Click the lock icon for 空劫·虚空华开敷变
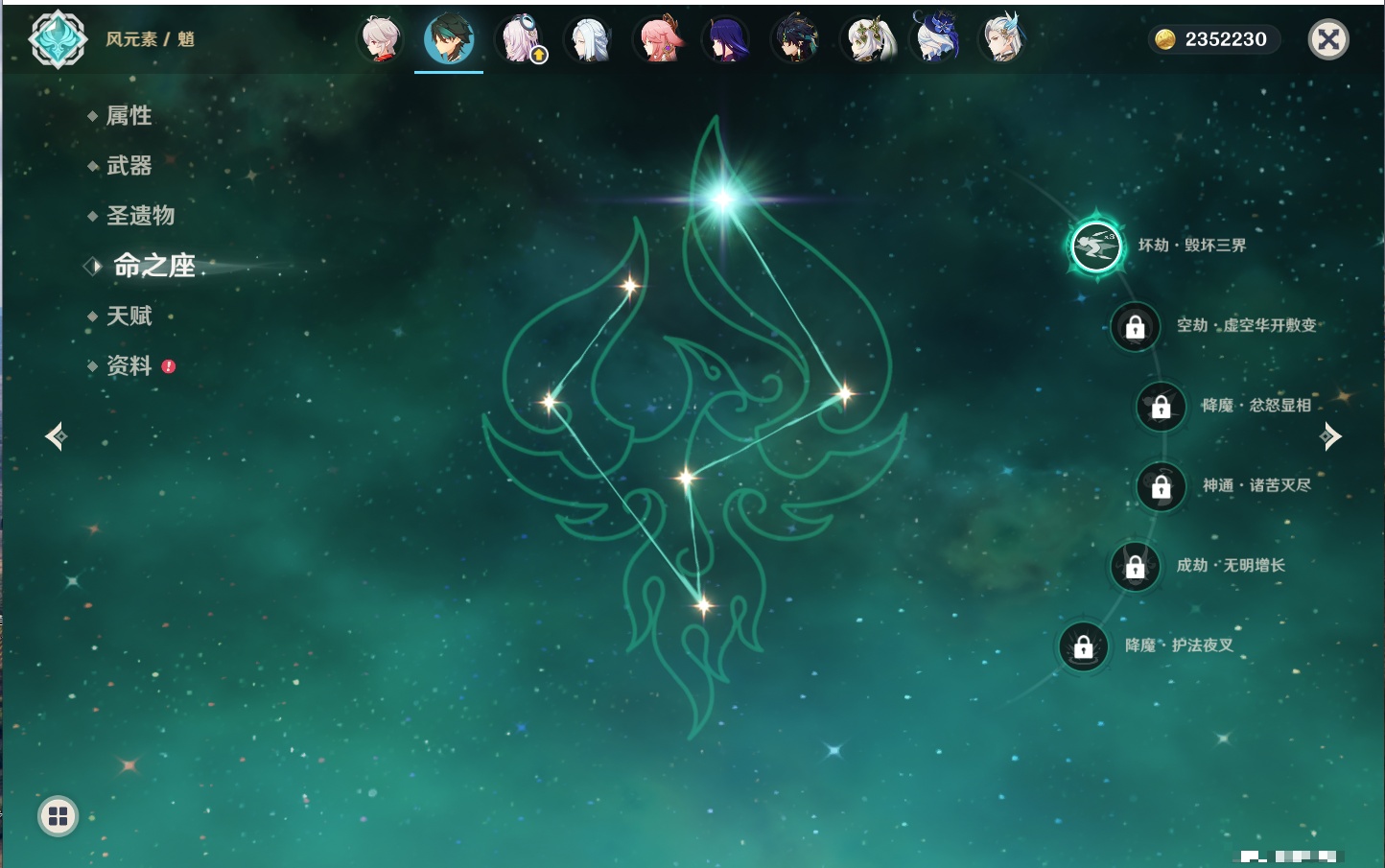 point(1135,327)
